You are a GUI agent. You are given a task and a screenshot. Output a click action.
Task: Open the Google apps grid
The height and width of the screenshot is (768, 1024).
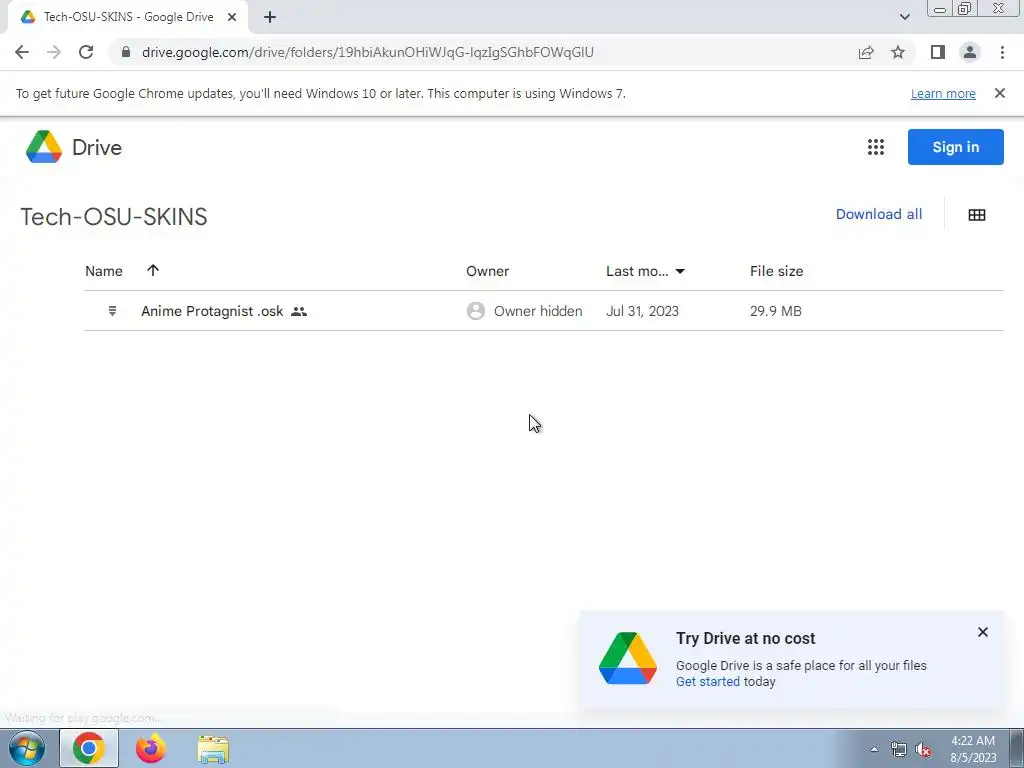(876, 147)
